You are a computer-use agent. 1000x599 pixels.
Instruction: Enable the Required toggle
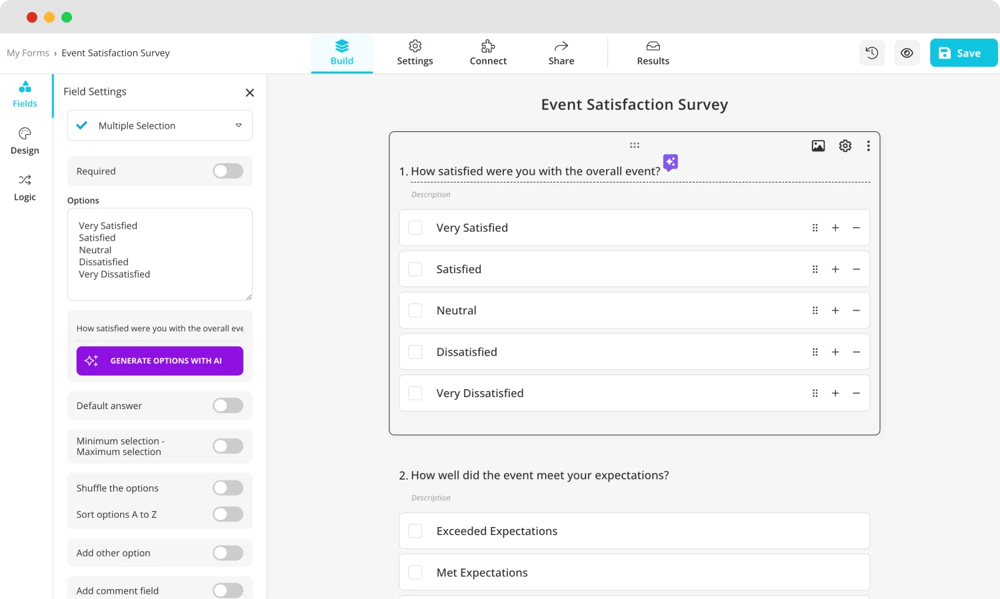click(x=228, y=171)
